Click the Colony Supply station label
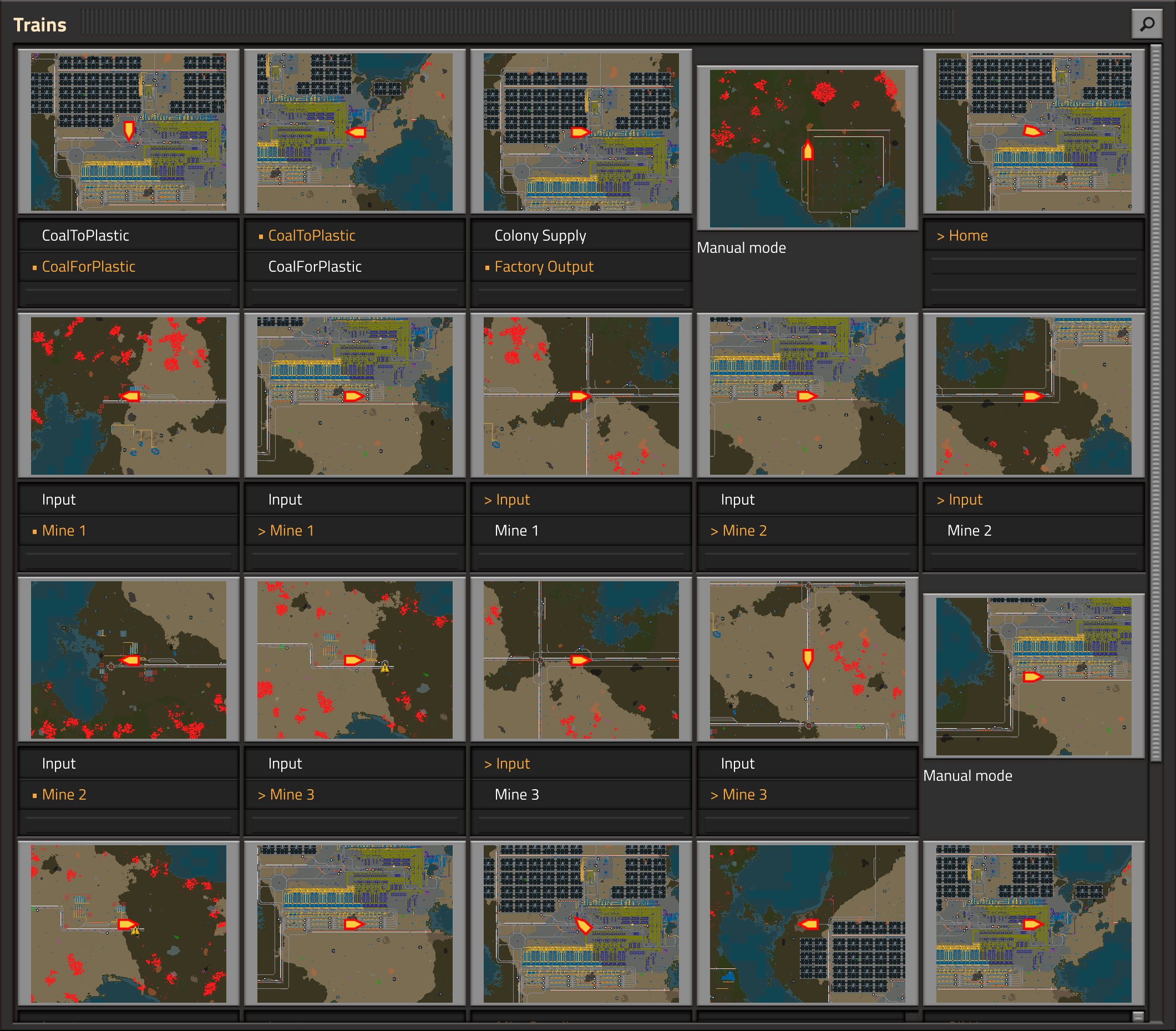 [x=540, y=235]
